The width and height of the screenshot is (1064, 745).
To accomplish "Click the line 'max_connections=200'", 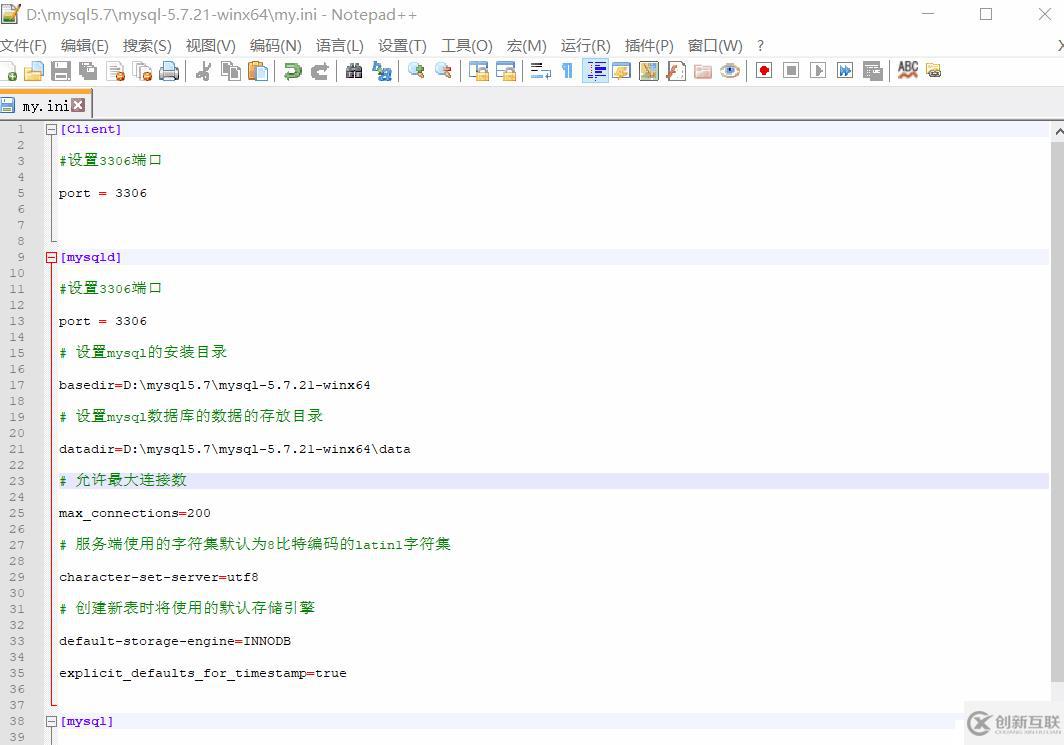I will (134, 513).
